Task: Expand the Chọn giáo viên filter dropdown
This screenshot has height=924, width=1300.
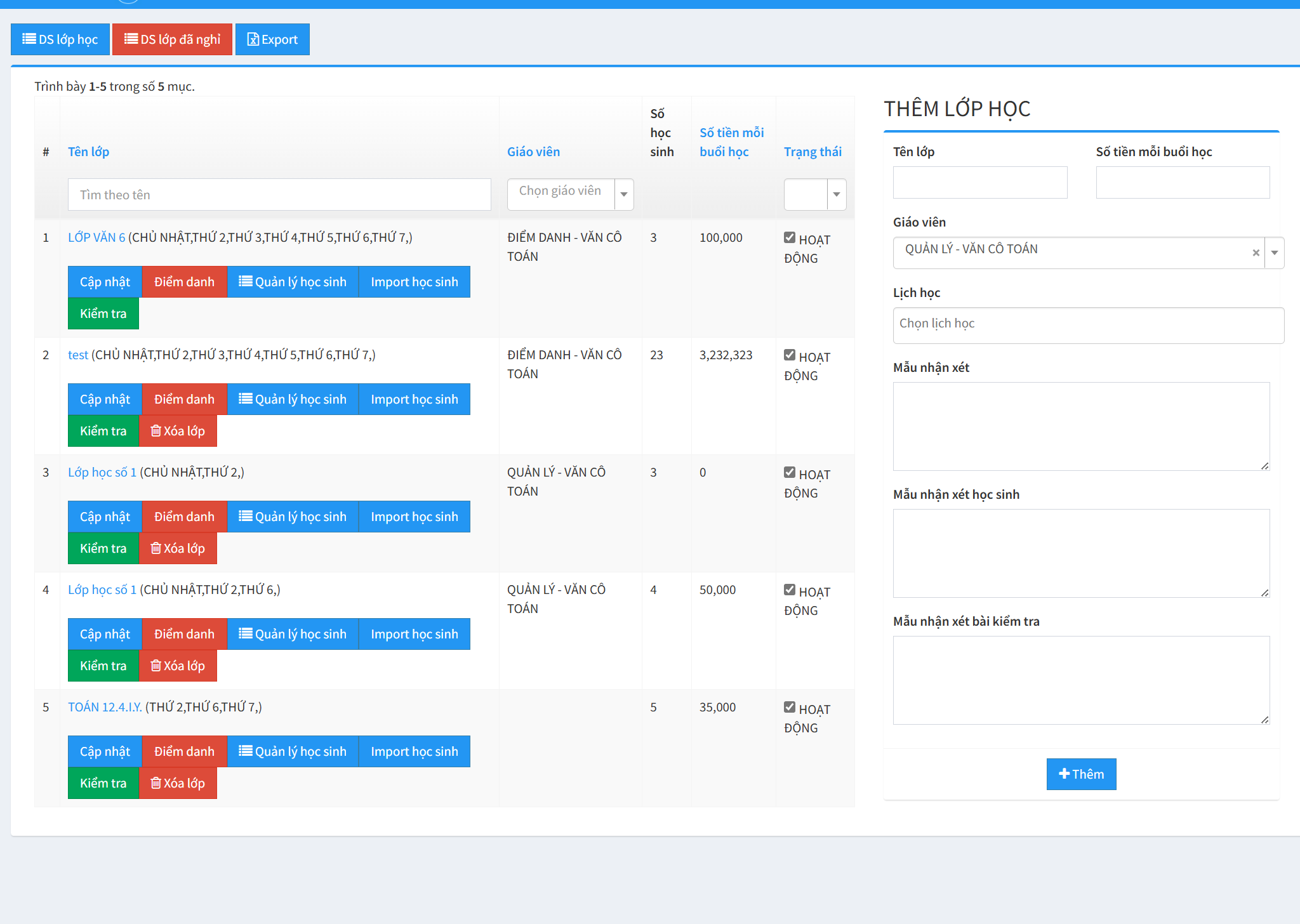Action: click(624, 194)
